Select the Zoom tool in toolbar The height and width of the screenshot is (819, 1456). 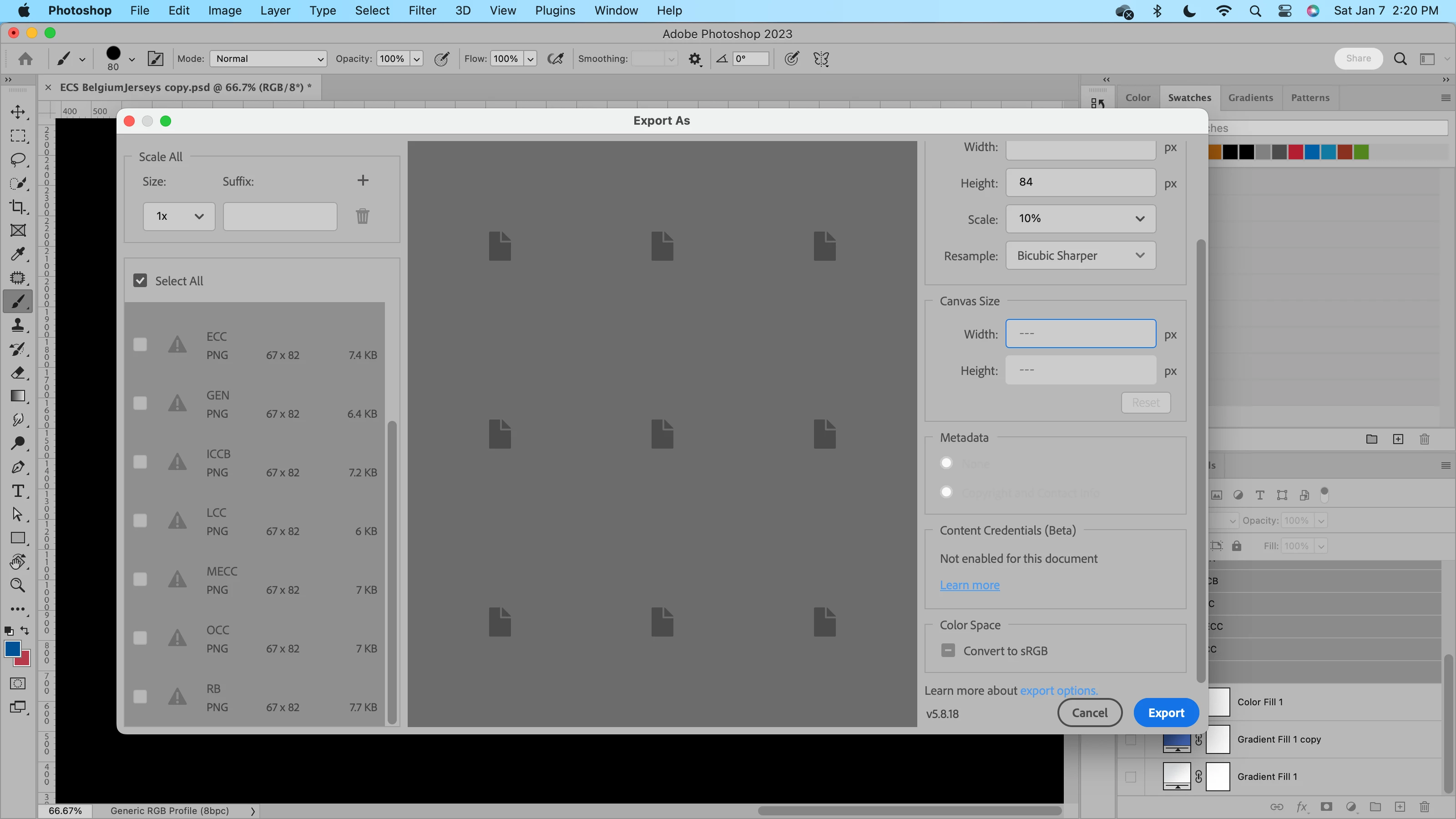click(18, 586)
